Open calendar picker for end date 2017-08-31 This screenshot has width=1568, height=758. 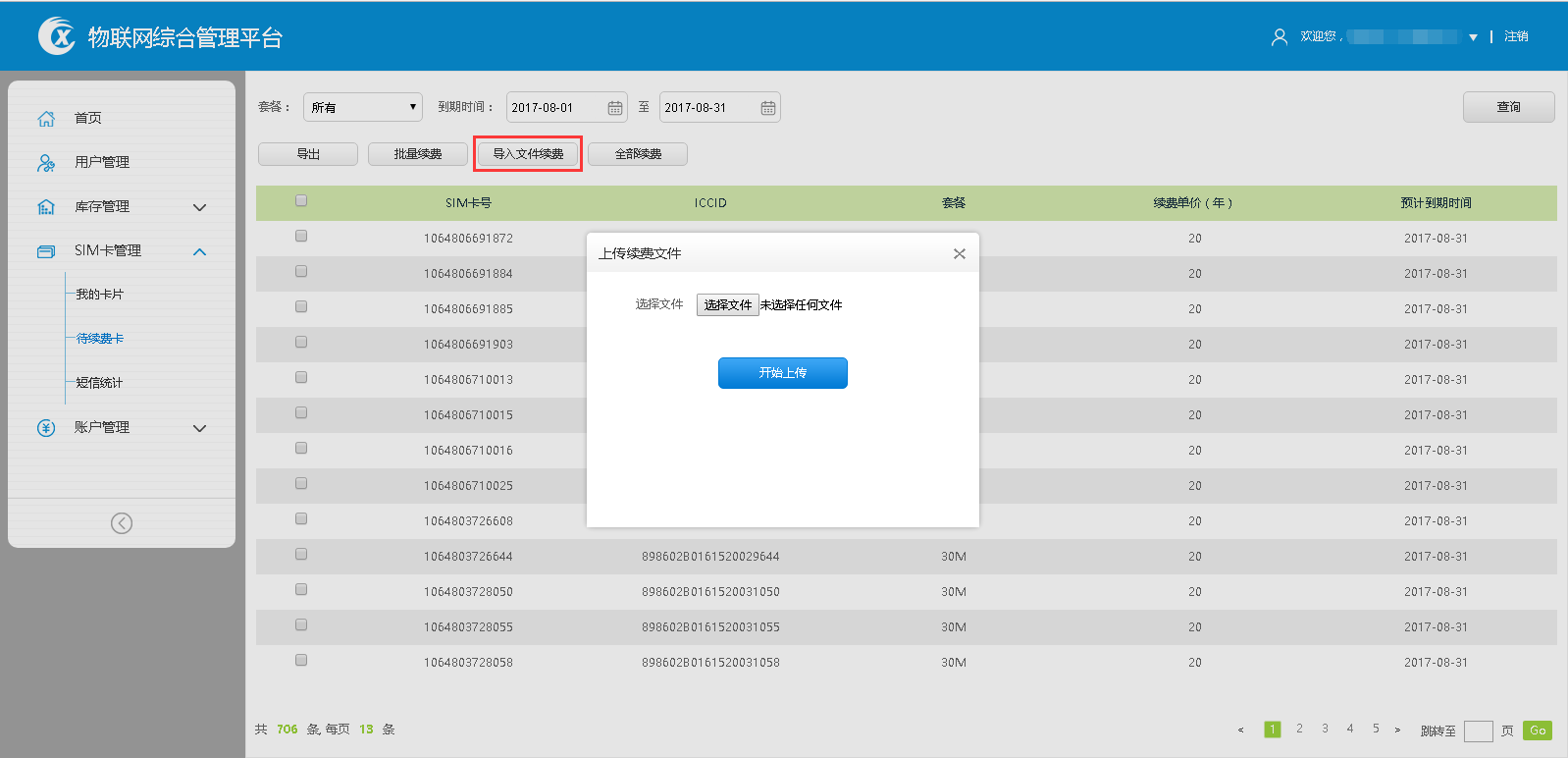coord(768,108)
